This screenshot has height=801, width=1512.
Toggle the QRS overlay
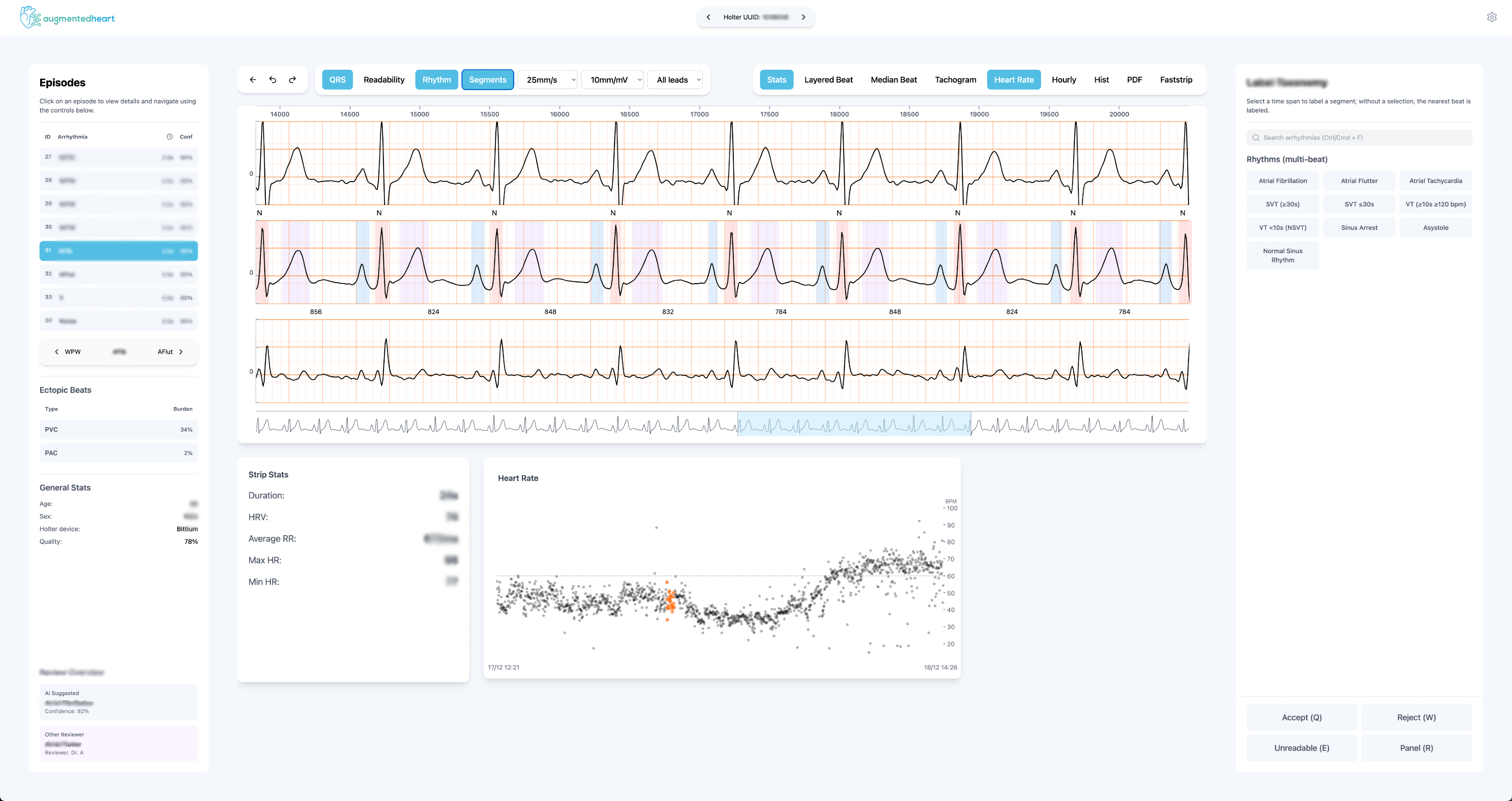pos(337,79)
